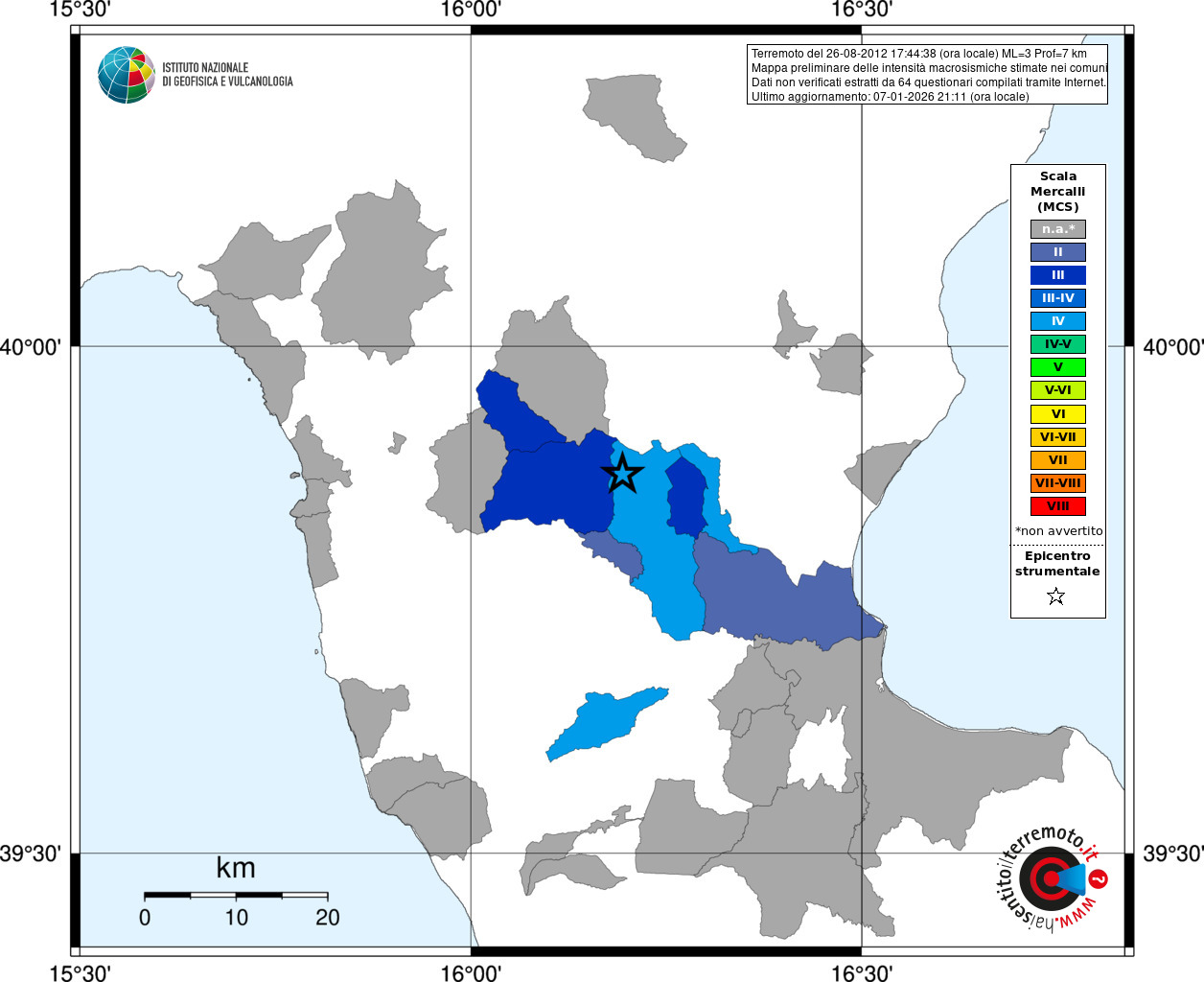Select the intensity II legend swatch
Viewport: 1204px width, 982px height.
pyautogui.click(x=1058, y=252)
